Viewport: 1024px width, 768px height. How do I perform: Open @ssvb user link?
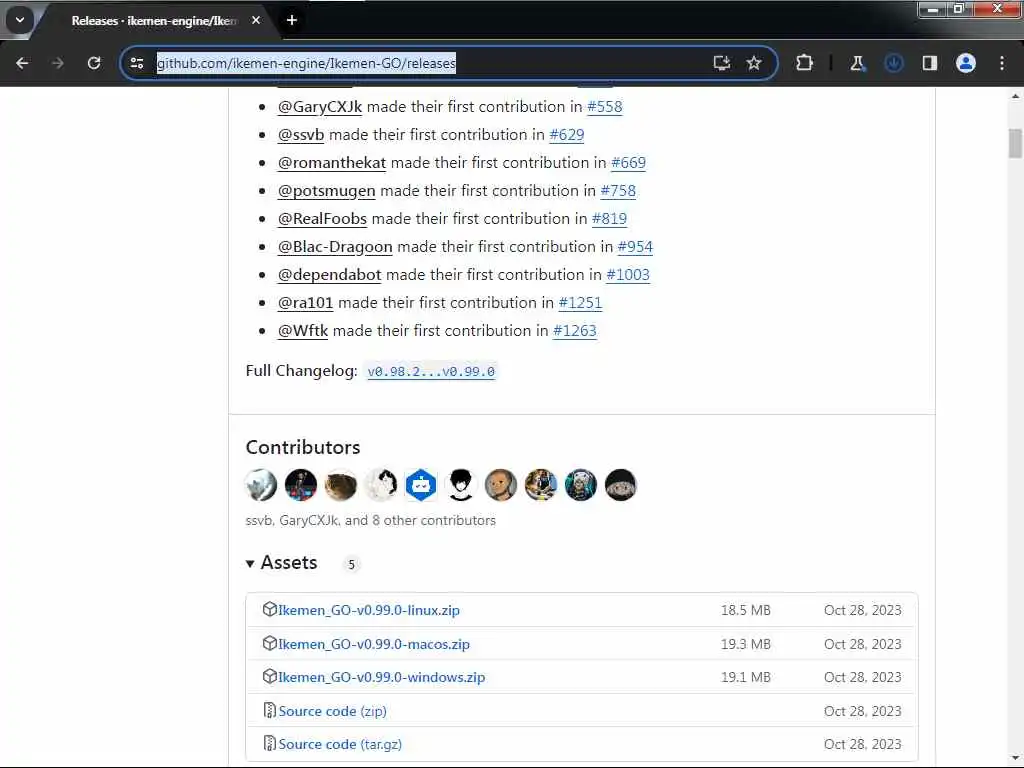pyautogui.click(x=300, y=135)
